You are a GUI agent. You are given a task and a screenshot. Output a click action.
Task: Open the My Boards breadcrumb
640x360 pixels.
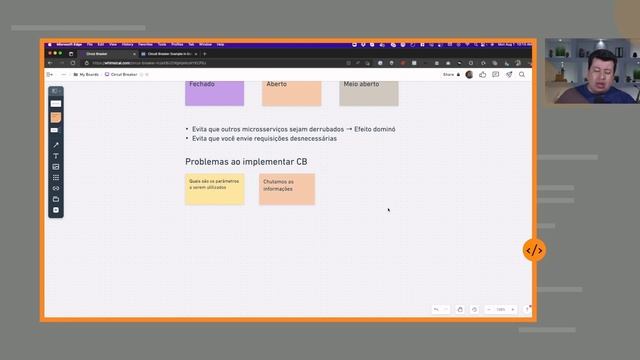click(86, 75)
